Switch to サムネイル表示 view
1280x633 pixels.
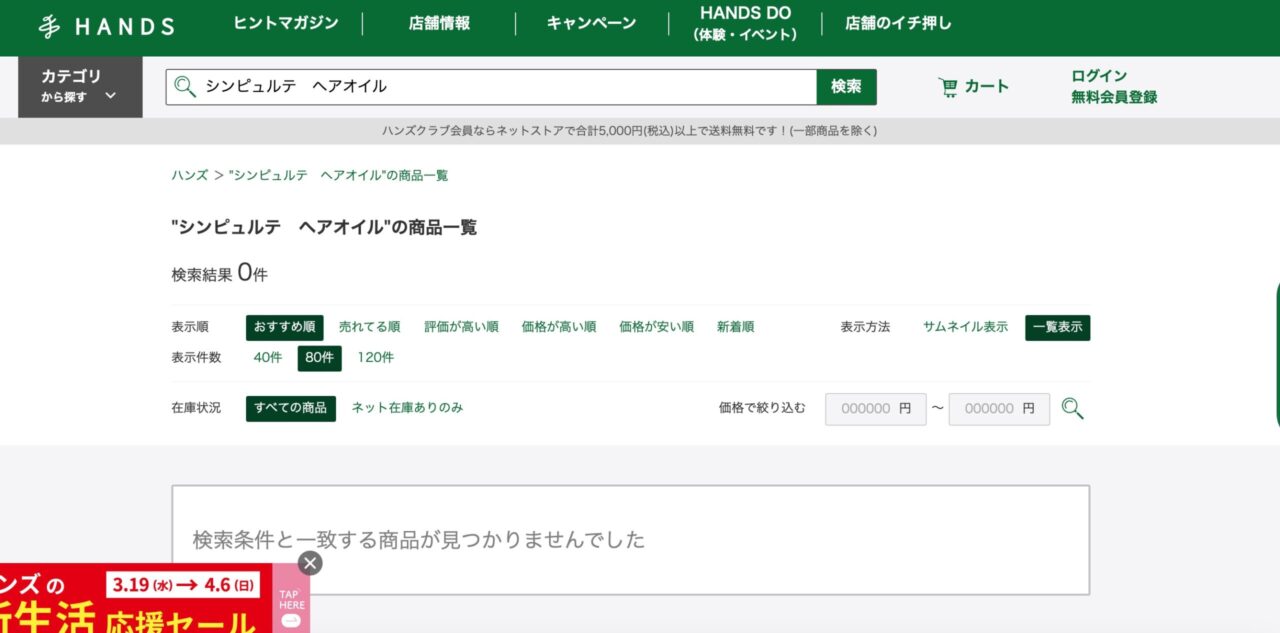pos(965,327)
